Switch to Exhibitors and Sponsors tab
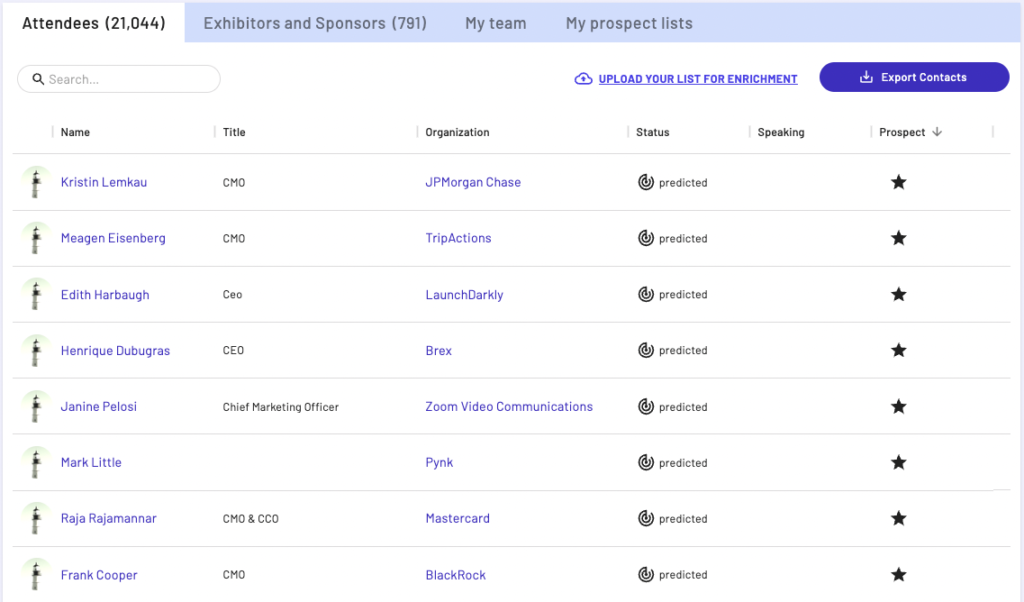The image size is (1024, 602). (x=315, y=23)
